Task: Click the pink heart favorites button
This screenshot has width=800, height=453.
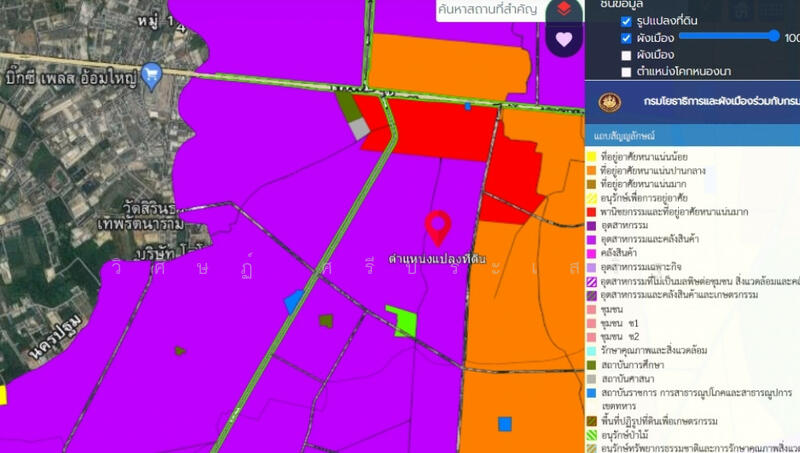Action: pyautogui.click(x=565, y=40)
